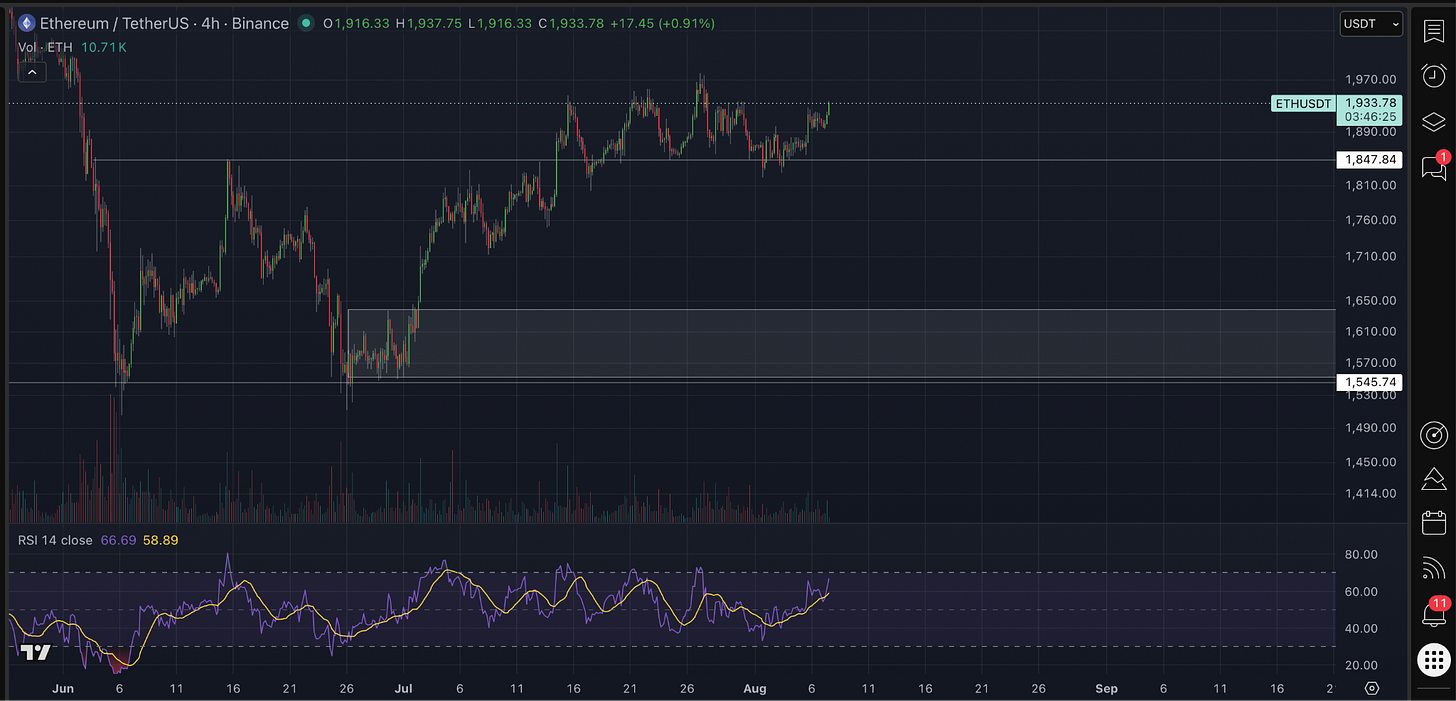Click the Ethereum / TetherUS symbol title

164,23
